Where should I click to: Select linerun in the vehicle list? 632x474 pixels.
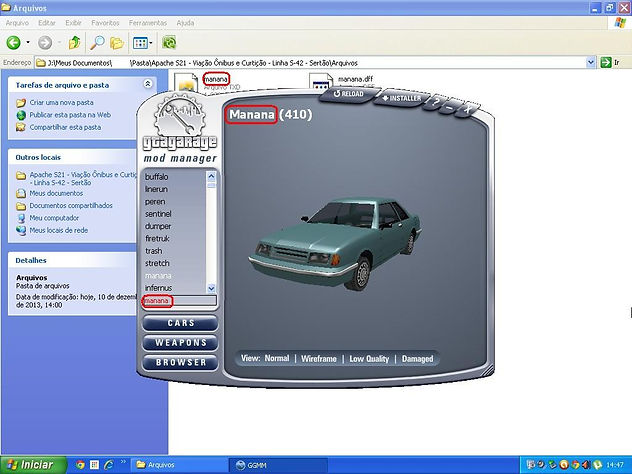point(156,189)
